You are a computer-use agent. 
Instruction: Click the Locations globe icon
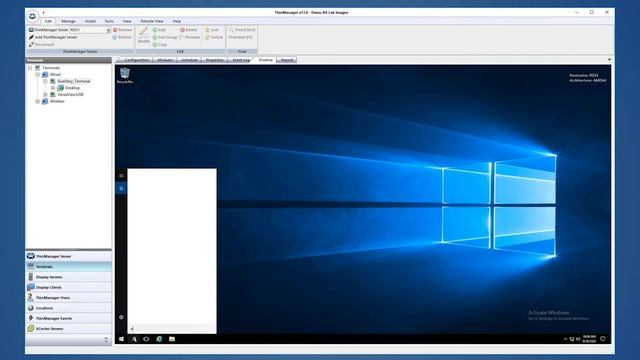coord(31,308)
